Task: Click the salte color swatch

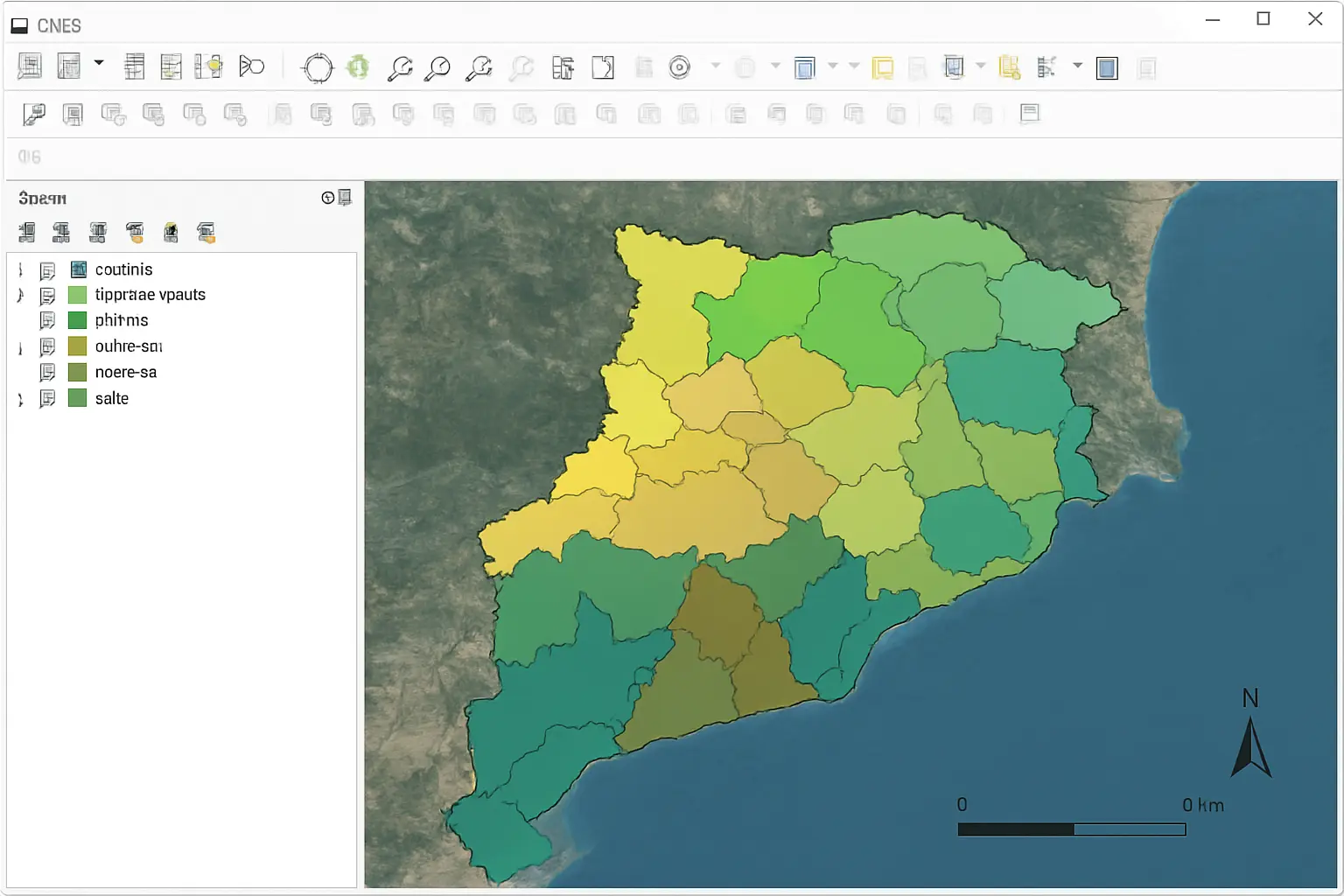Action: click(x=78, y=398)
